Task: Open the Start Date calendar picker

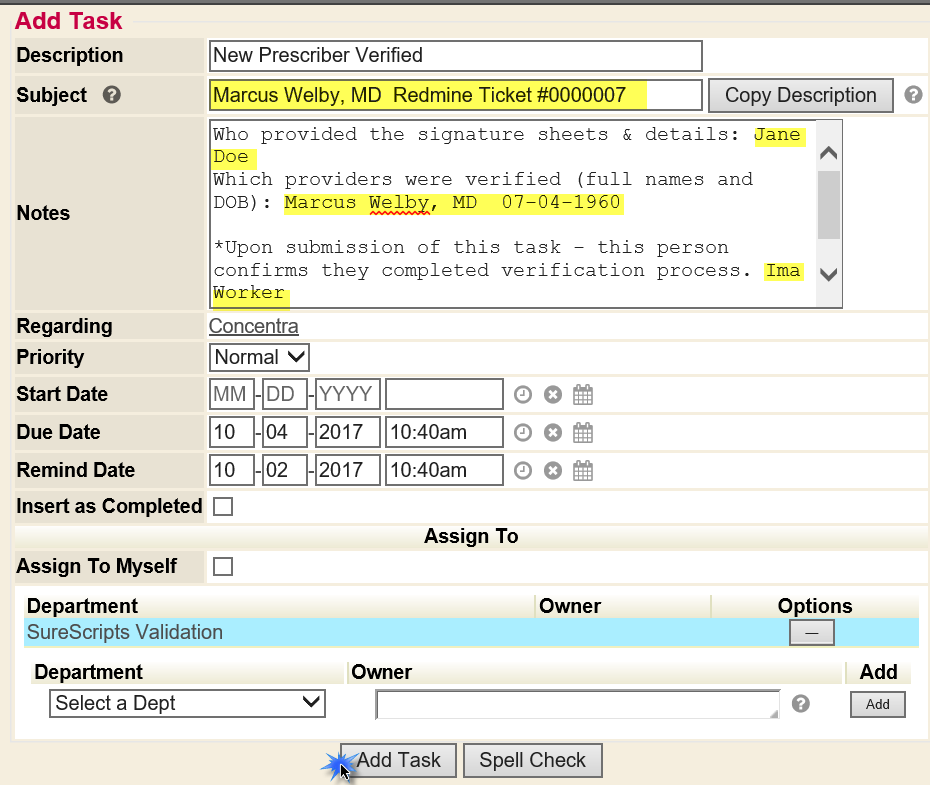Action: [583, 395]
